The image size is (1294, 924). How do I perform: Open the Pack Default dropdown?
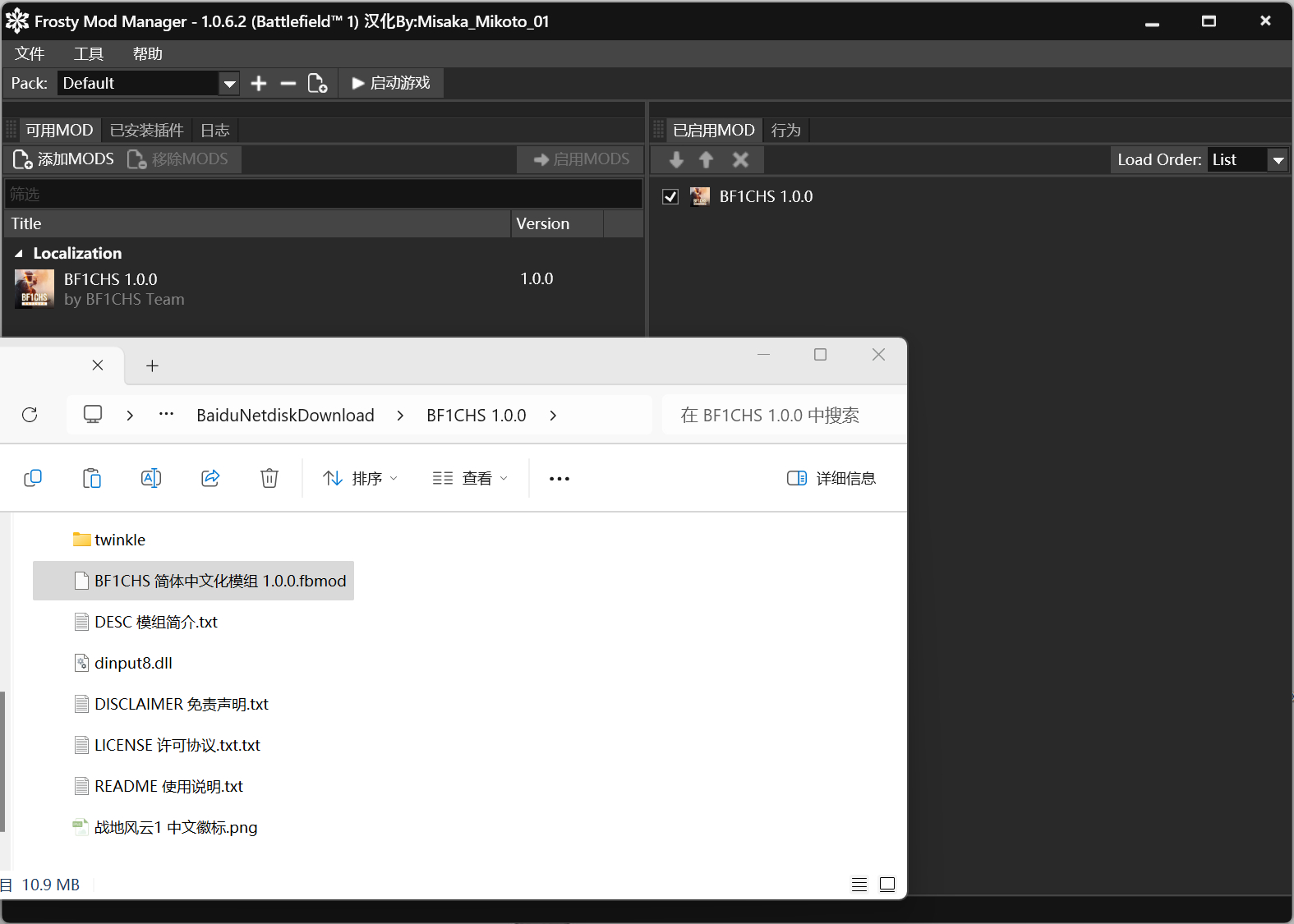(230, 83)
